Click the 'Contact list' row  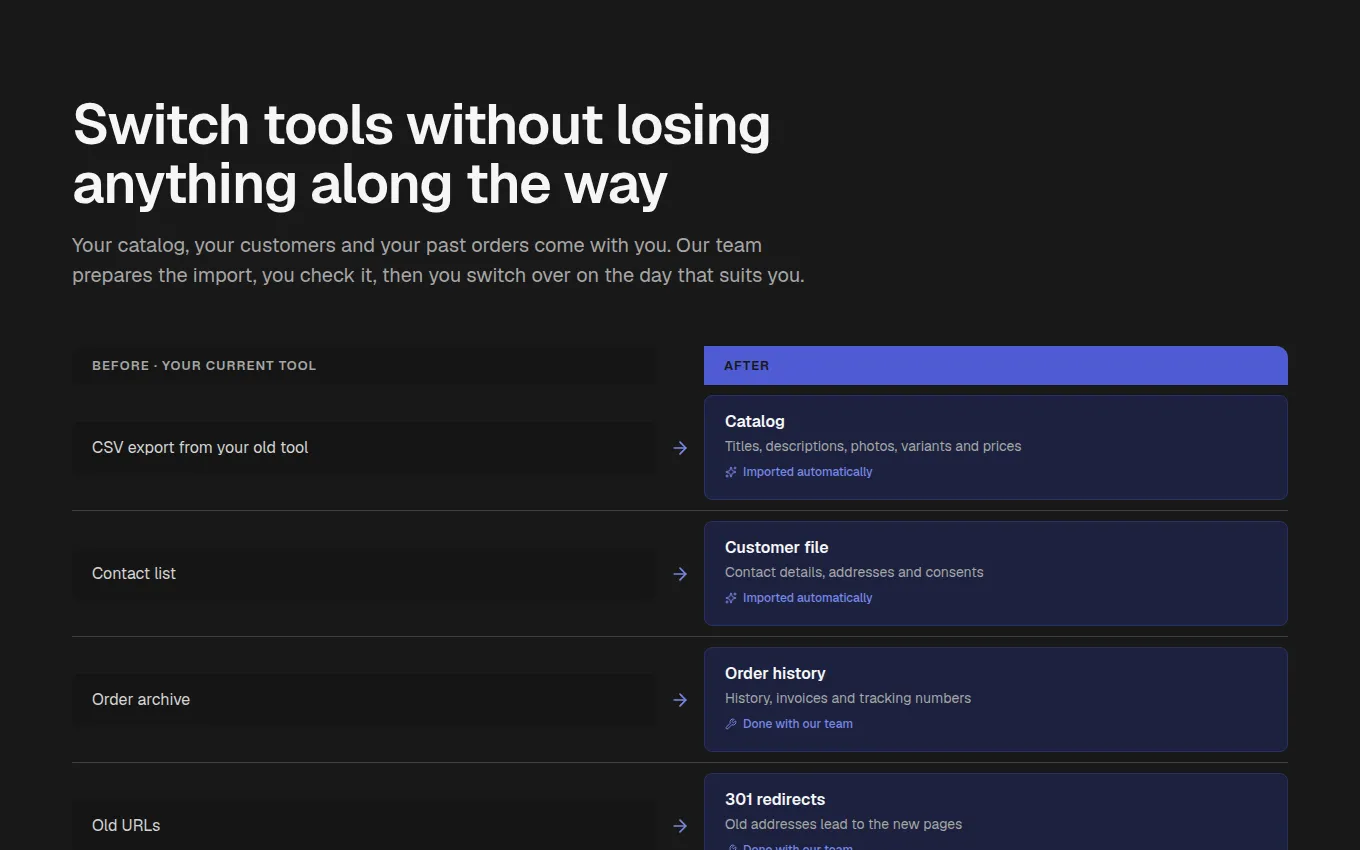point(364,574)
